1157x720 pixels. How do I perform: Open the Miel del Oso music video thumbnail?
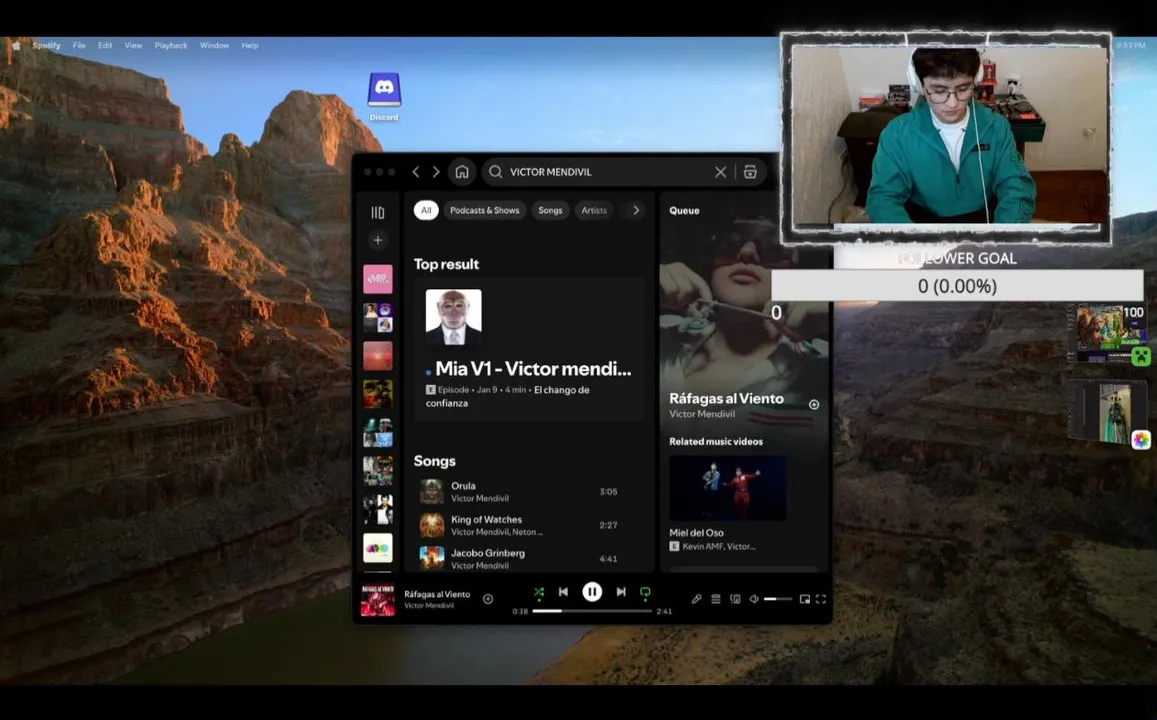(x=728, y=488)
